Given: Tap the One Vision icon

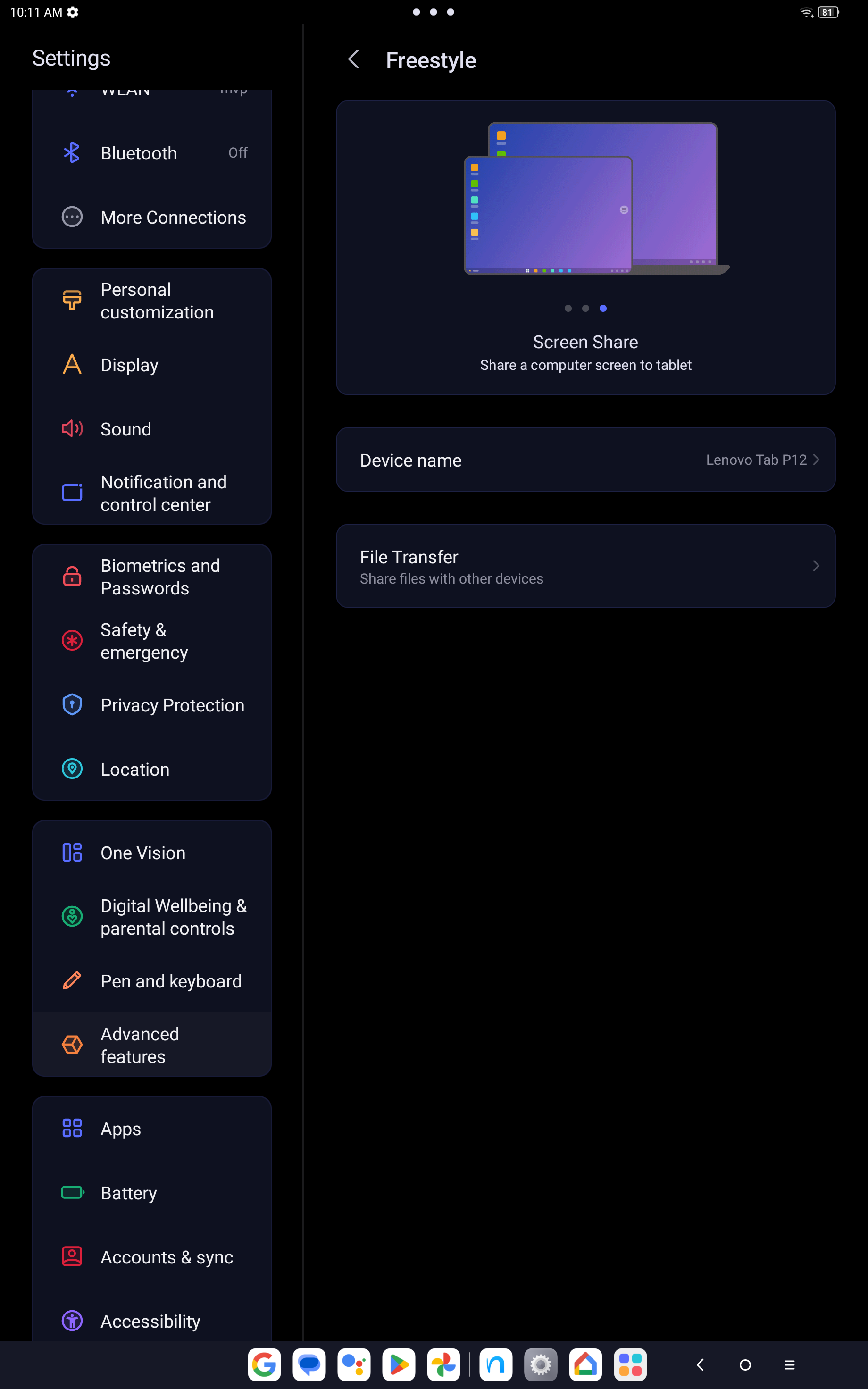Looking at the screenshot, I should 72,853.
